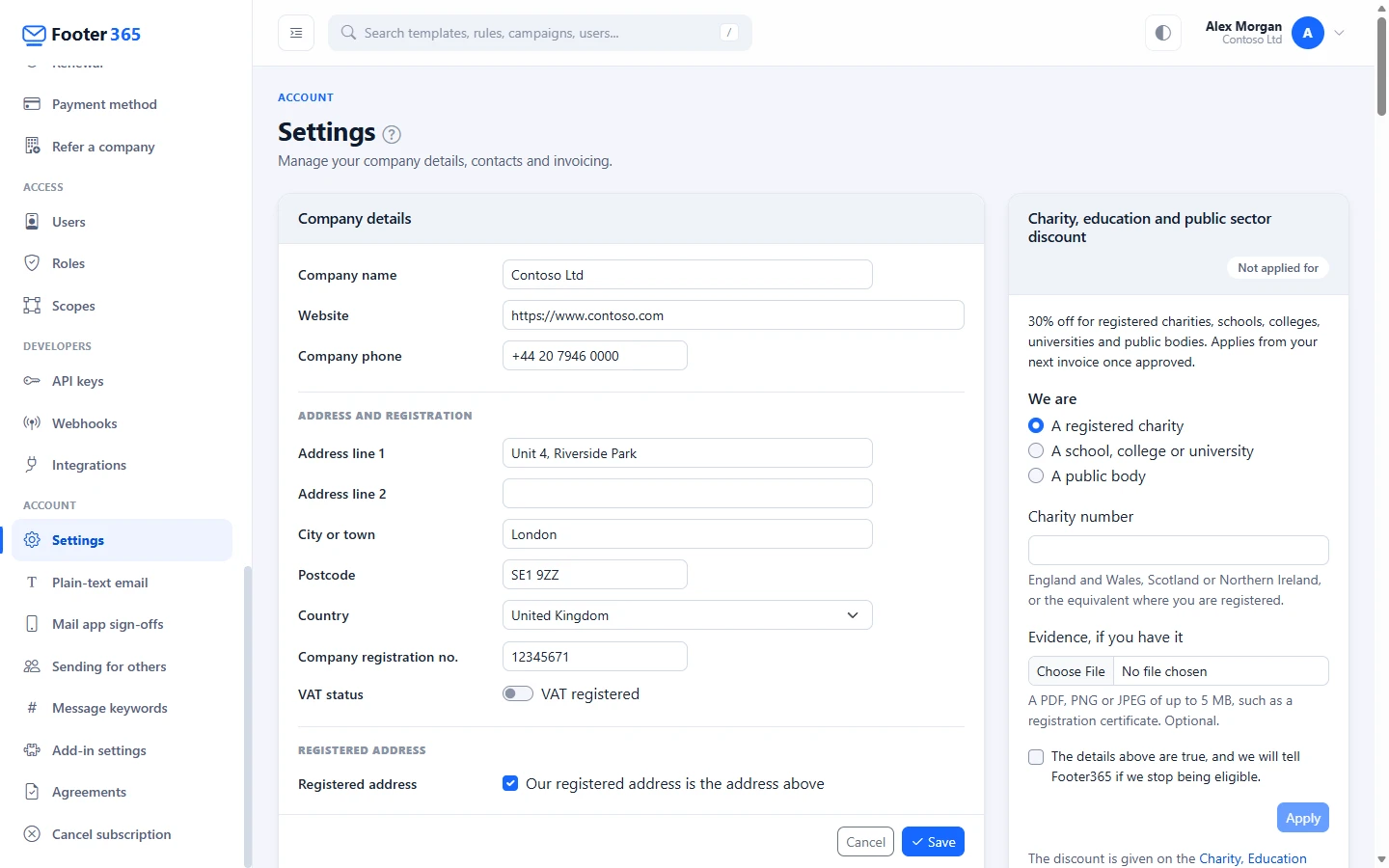Click the Mail app sign-offs phone icon
Image resolution: width=1389 pixels, height=868 pixels.
coord(32,624)
